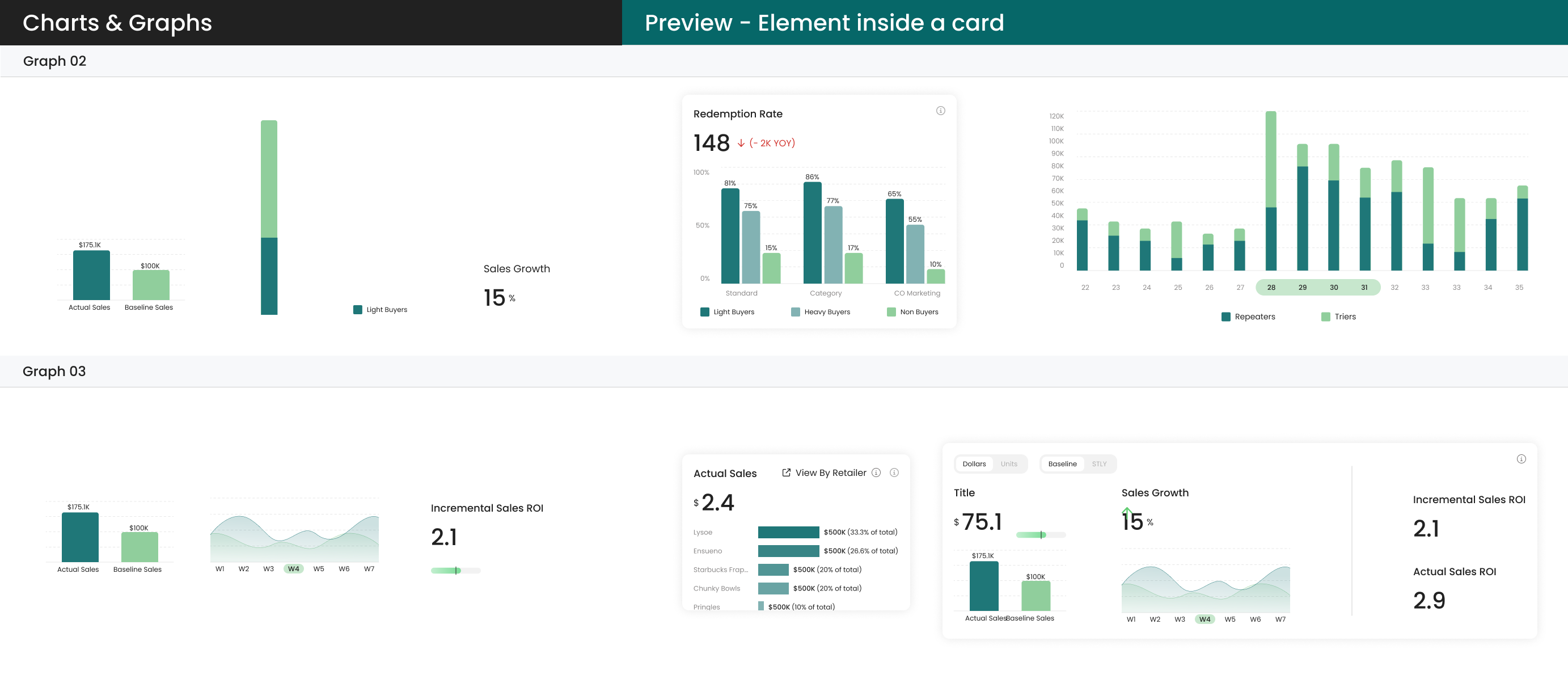Click the 120K y-axis label
Viewport: 1568px width, 696px height.
coord(1056,116)
